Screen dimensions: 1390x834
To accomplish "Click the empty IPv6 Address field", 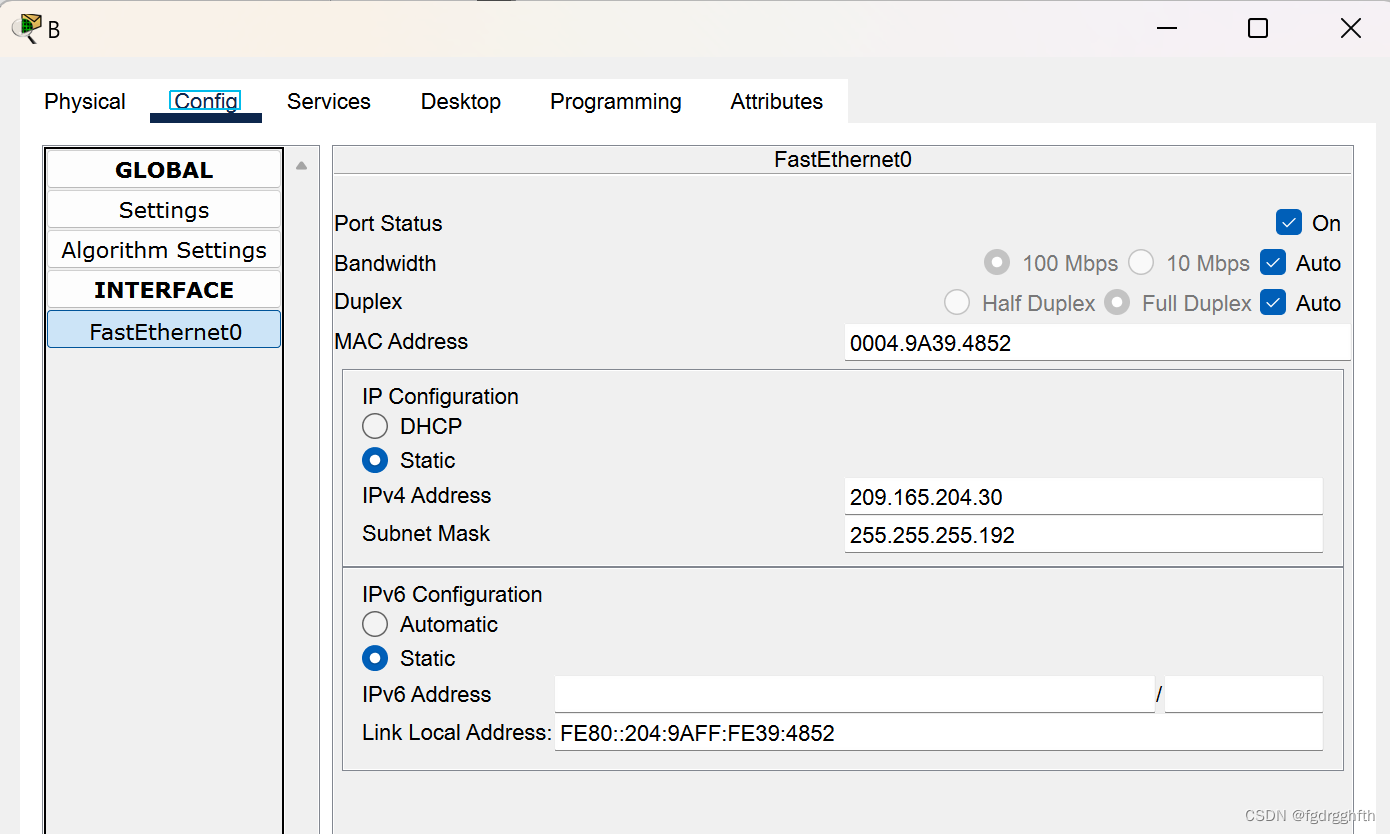I will tap(854, 694).
